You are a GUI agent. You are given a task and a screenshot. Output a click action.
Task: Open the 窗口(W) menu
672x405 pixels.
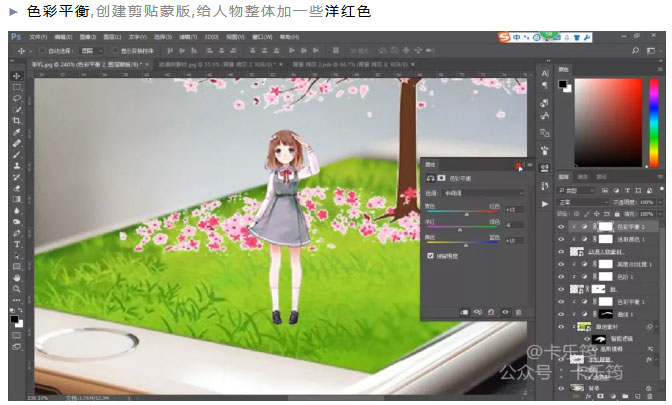262,37
